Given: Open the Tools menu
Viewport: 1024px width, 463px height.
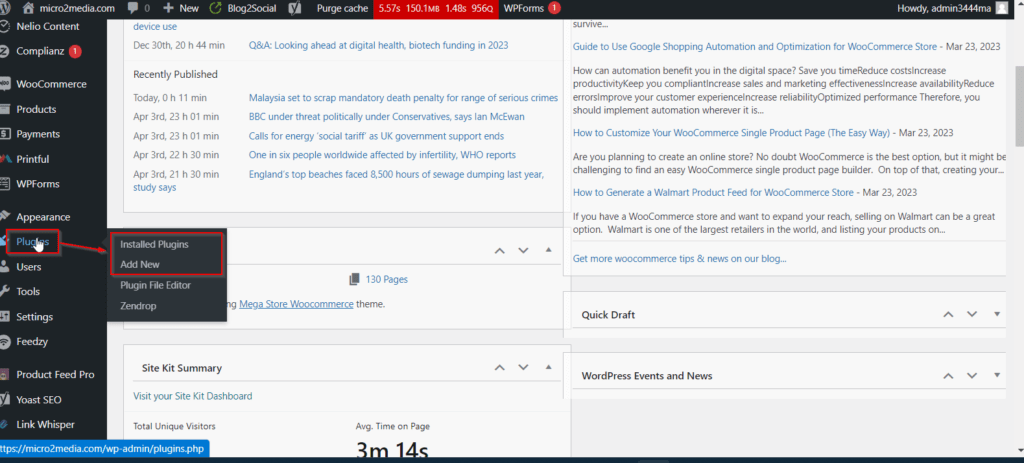Looking at the screenshot, I should coord(28,292).
